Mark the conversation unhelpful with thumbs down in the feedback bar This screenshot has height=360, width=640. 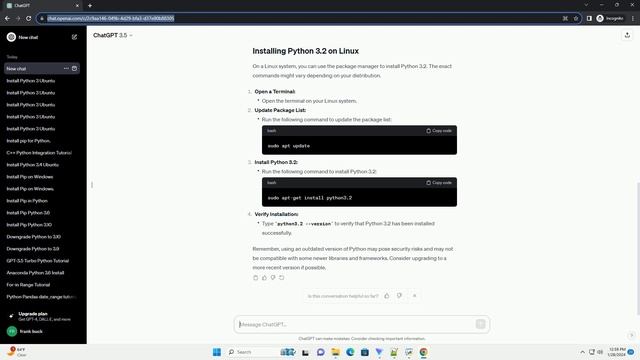click(x=400, y=296)
